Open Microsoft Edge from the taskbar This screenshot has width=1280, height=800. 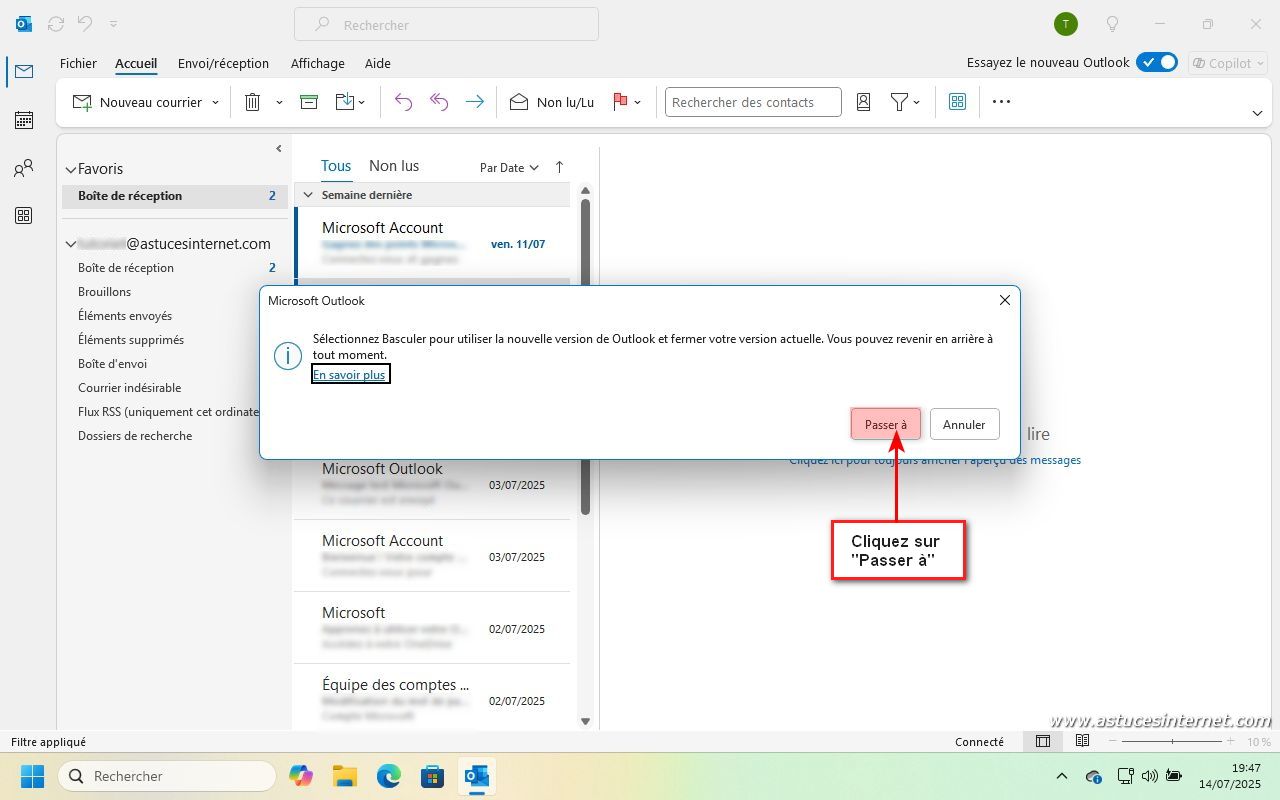(x=389, y=776)
